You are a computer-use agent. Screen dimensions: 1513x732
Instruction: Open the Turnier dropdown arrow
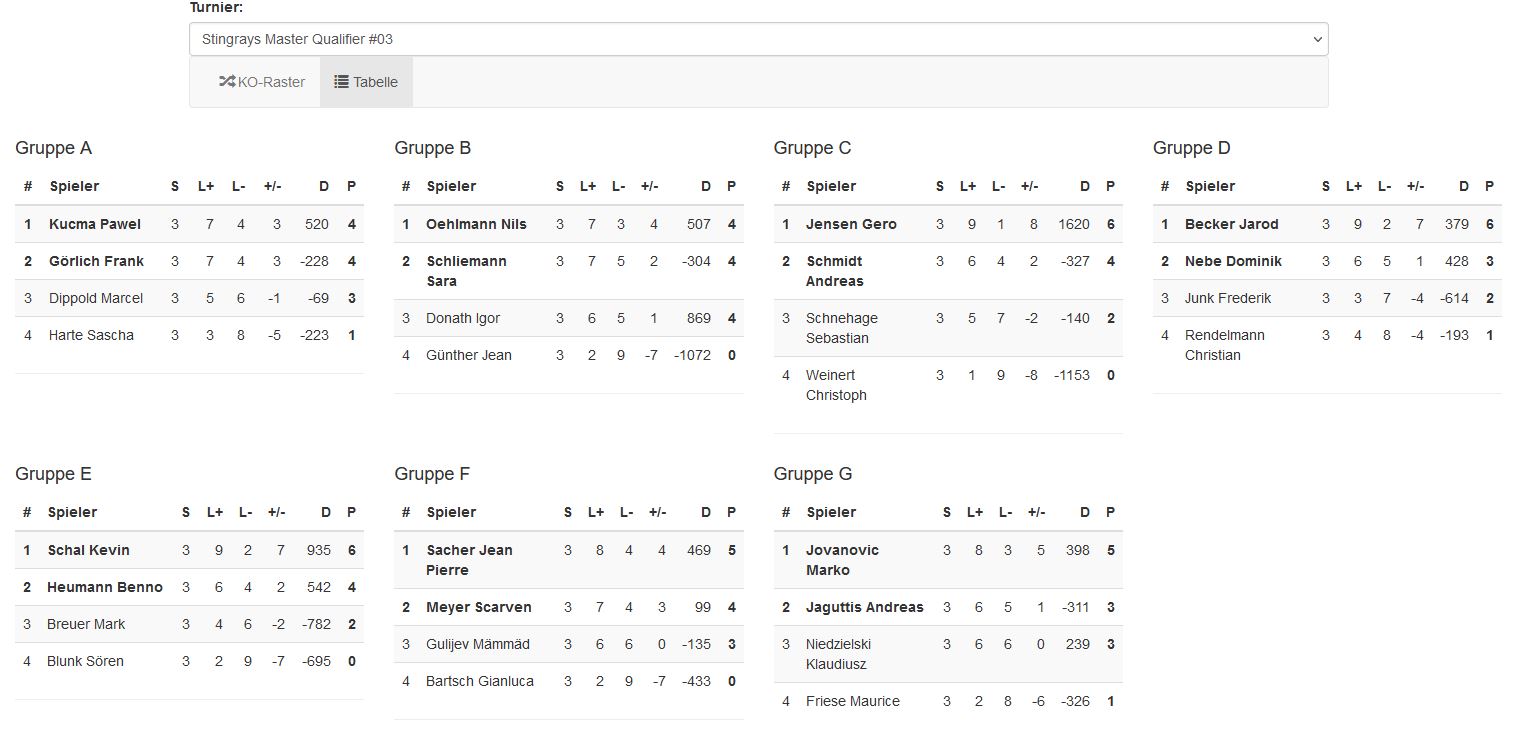pos(1316,40)
